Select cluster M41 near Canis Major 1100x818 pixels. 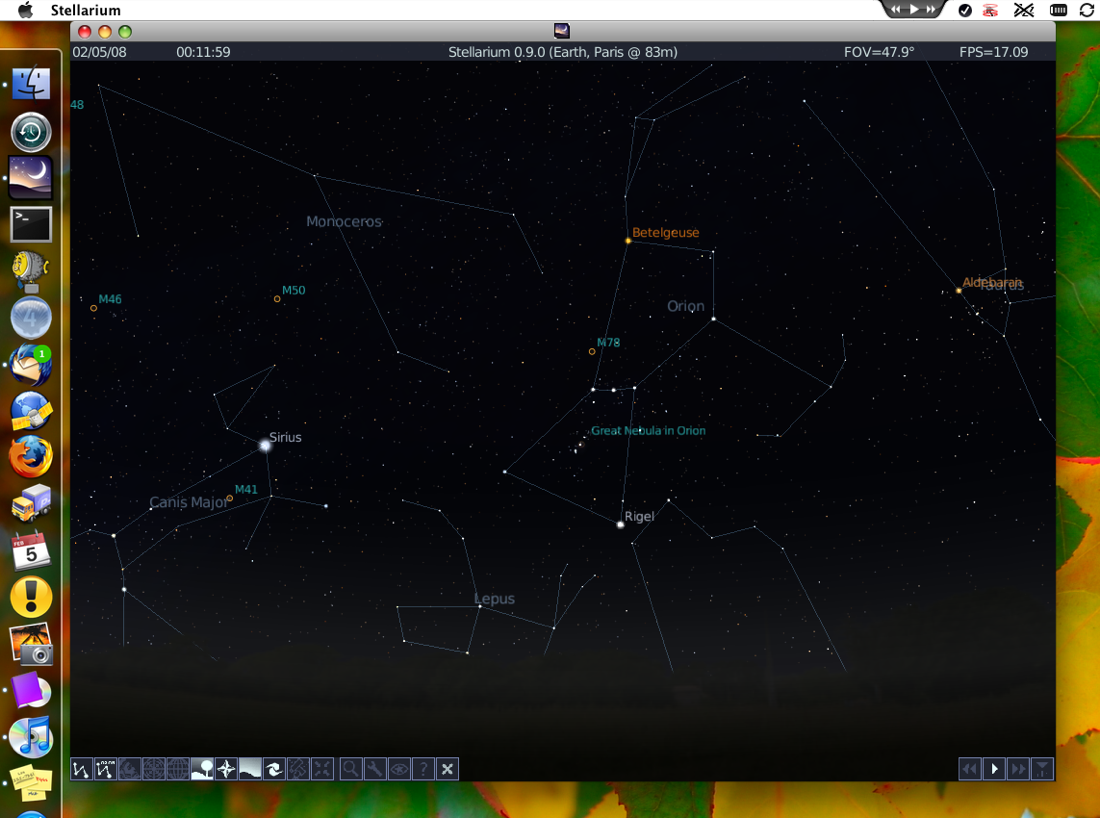[229, 498]
